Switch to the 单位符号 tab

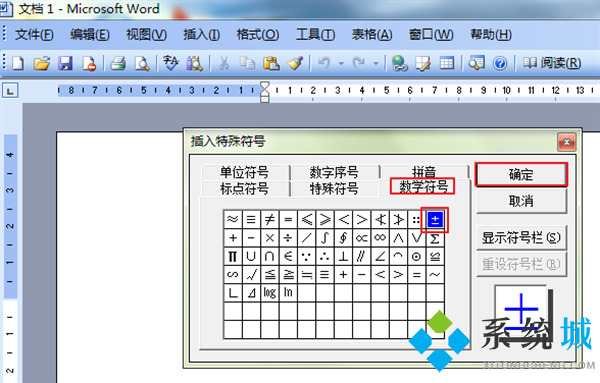click(x=245, y=172)
